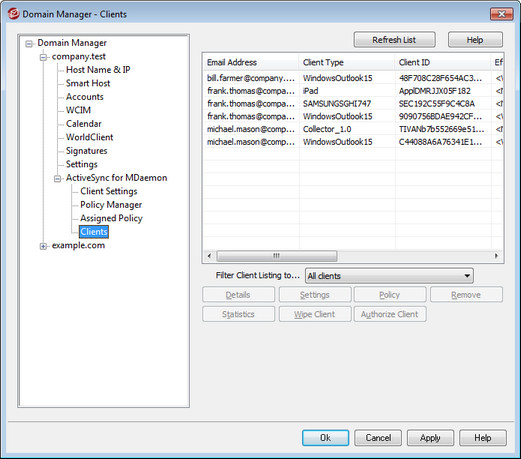Collapse the ActiveSync for MDaemon node
Image resolution: width=521 pixels, height=459 pixels.
[58, 178]
